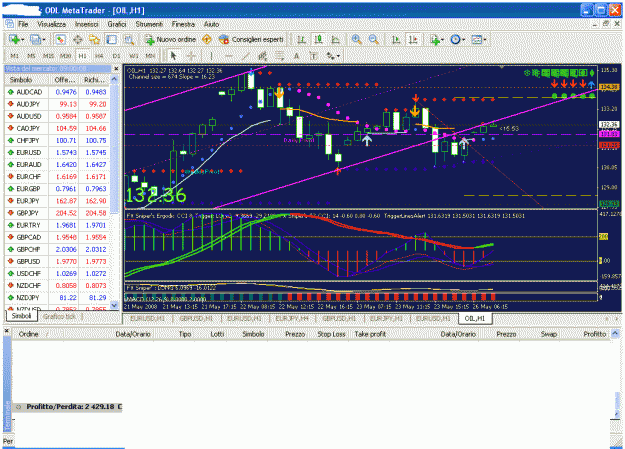
Task: Expand the profiles dropdown arrow
Action: tap(44, 40)
